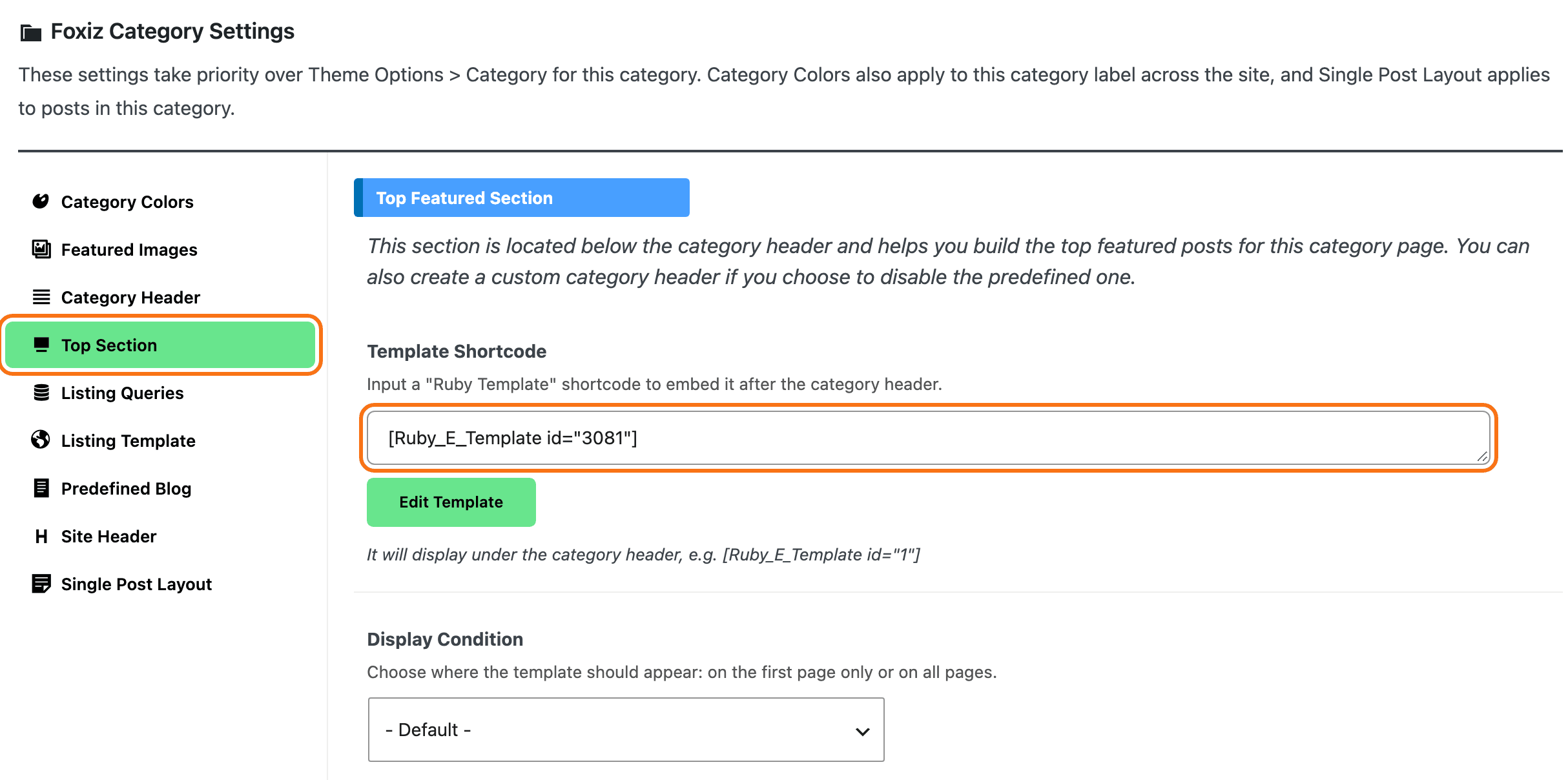
Task: Click the Edit Template button
Action: pyautogui.click(x=451, y=502)
